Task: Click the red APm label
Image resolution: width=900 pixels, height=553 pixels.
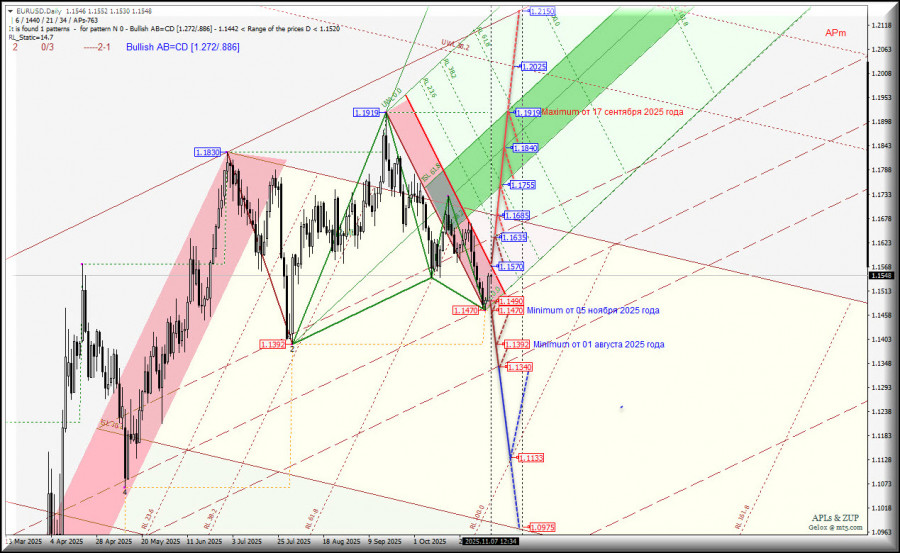Action: [836, 33]
